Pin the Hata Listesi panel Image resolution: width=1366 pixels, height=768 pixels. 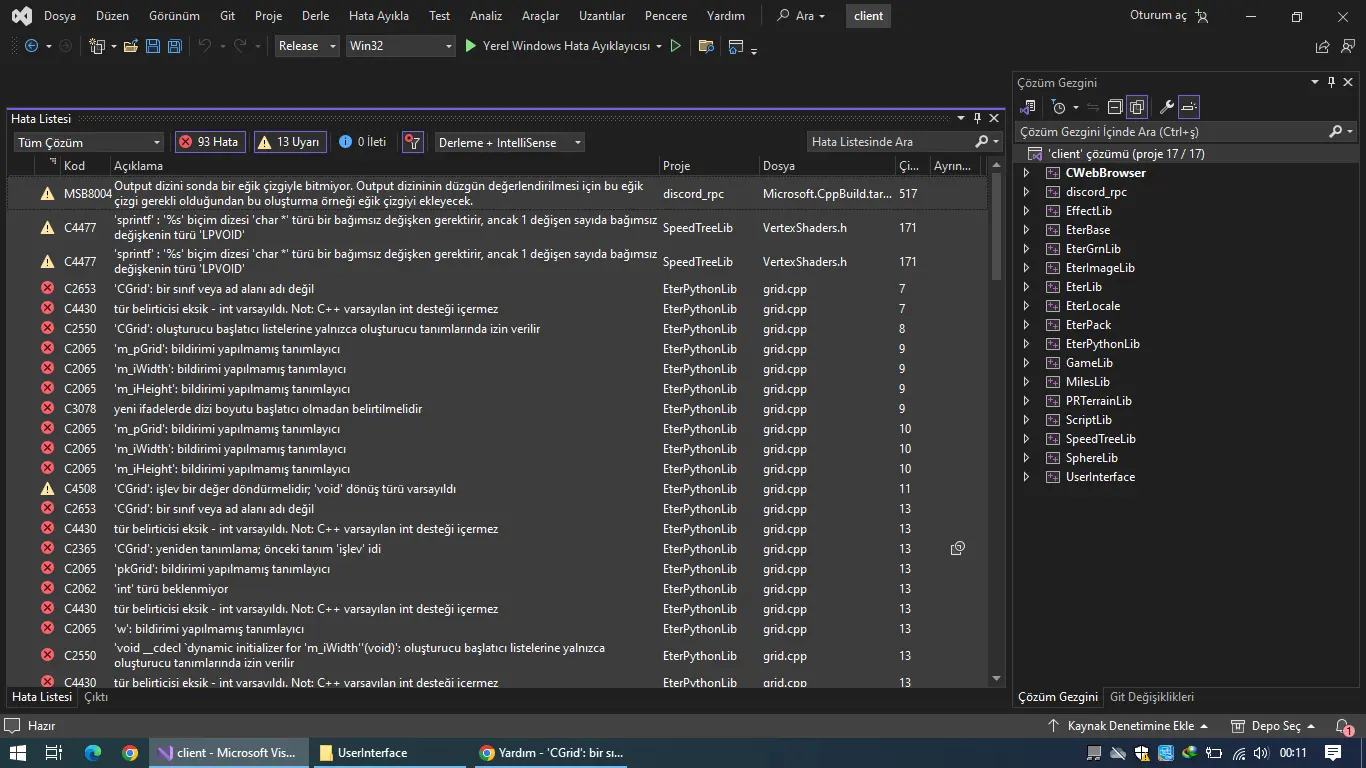pyautogui.click(x=977, y=118)
